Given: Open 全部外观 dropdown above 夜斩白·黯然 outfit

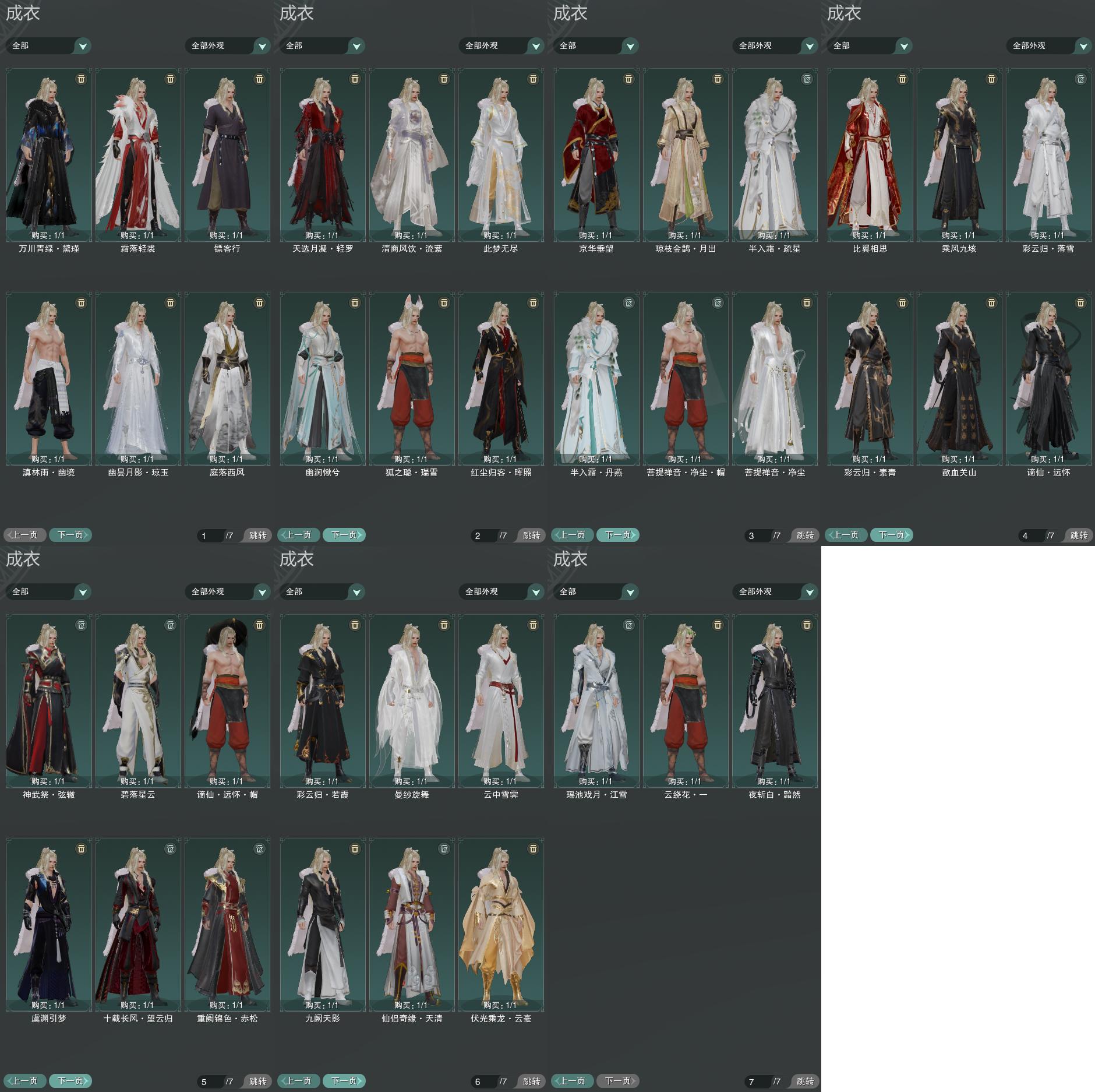Looking at the screenshot, I should click(775, 591).
